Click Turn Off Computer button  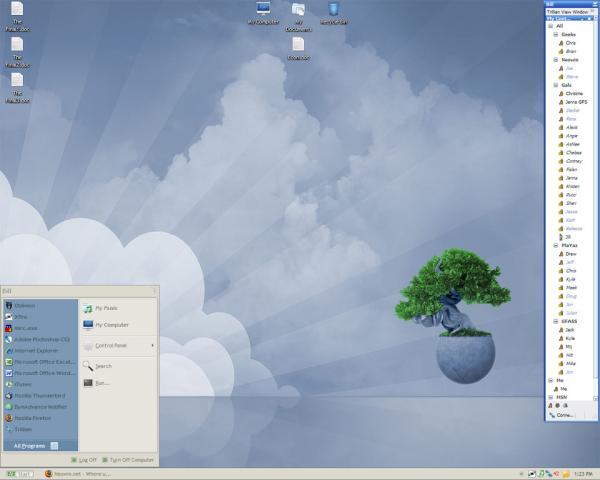coord(128,460)
